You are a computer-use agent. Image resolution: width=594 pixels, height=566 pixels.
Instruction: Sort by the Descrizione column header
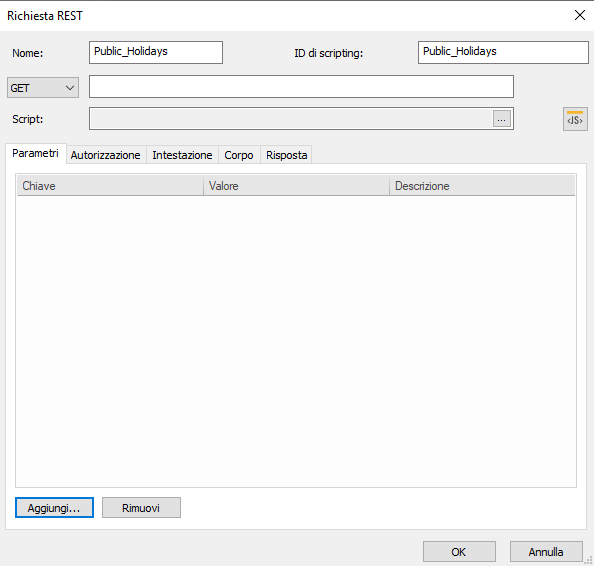point(482,186)
